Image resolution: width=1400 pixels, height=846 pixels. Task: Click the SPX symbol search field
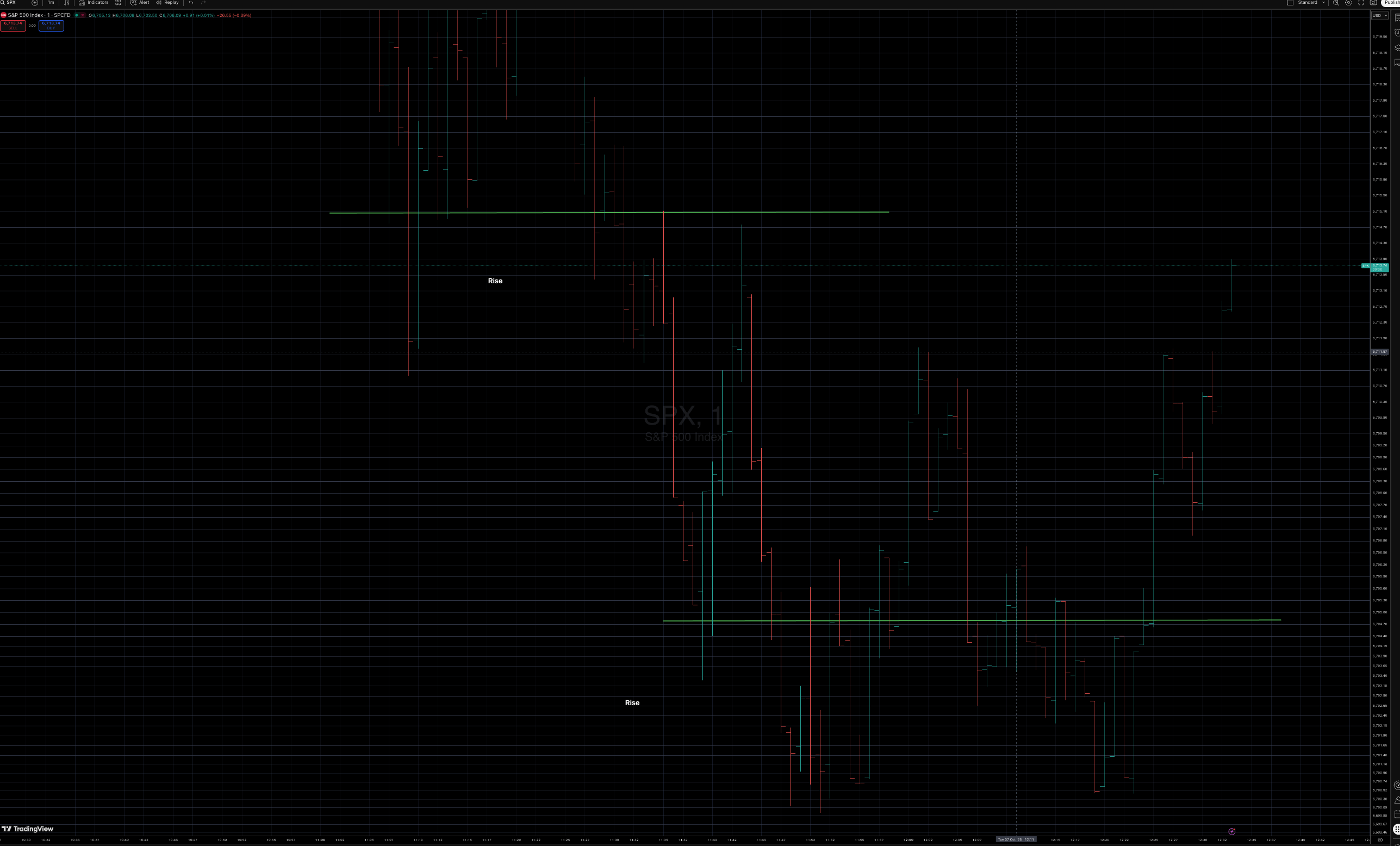10,3
